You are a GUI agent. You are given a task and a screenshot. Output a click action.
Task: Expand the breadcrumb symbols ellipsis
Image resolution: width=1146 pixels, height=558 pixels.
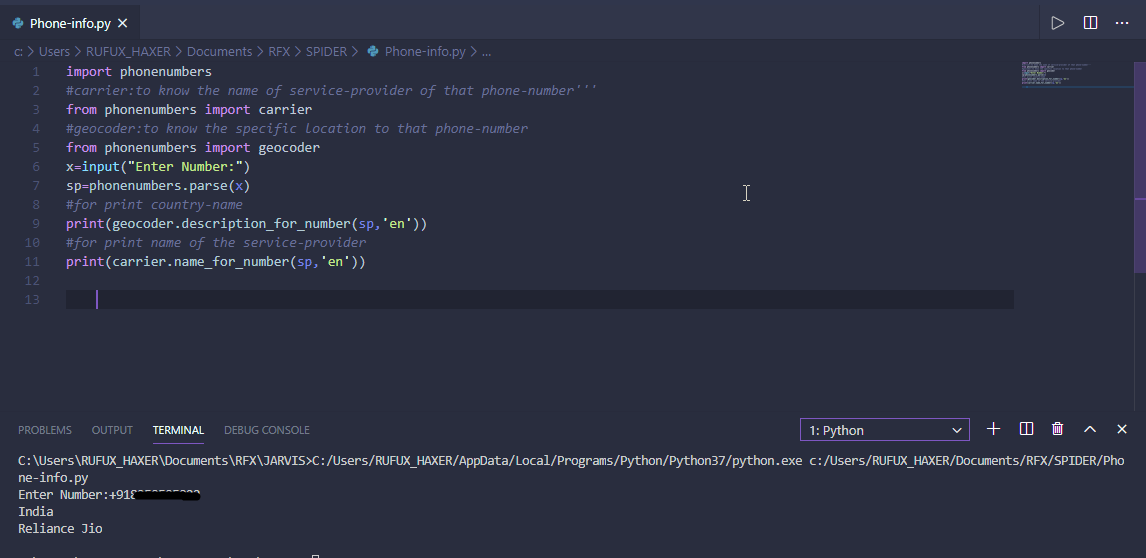[486, 51]
